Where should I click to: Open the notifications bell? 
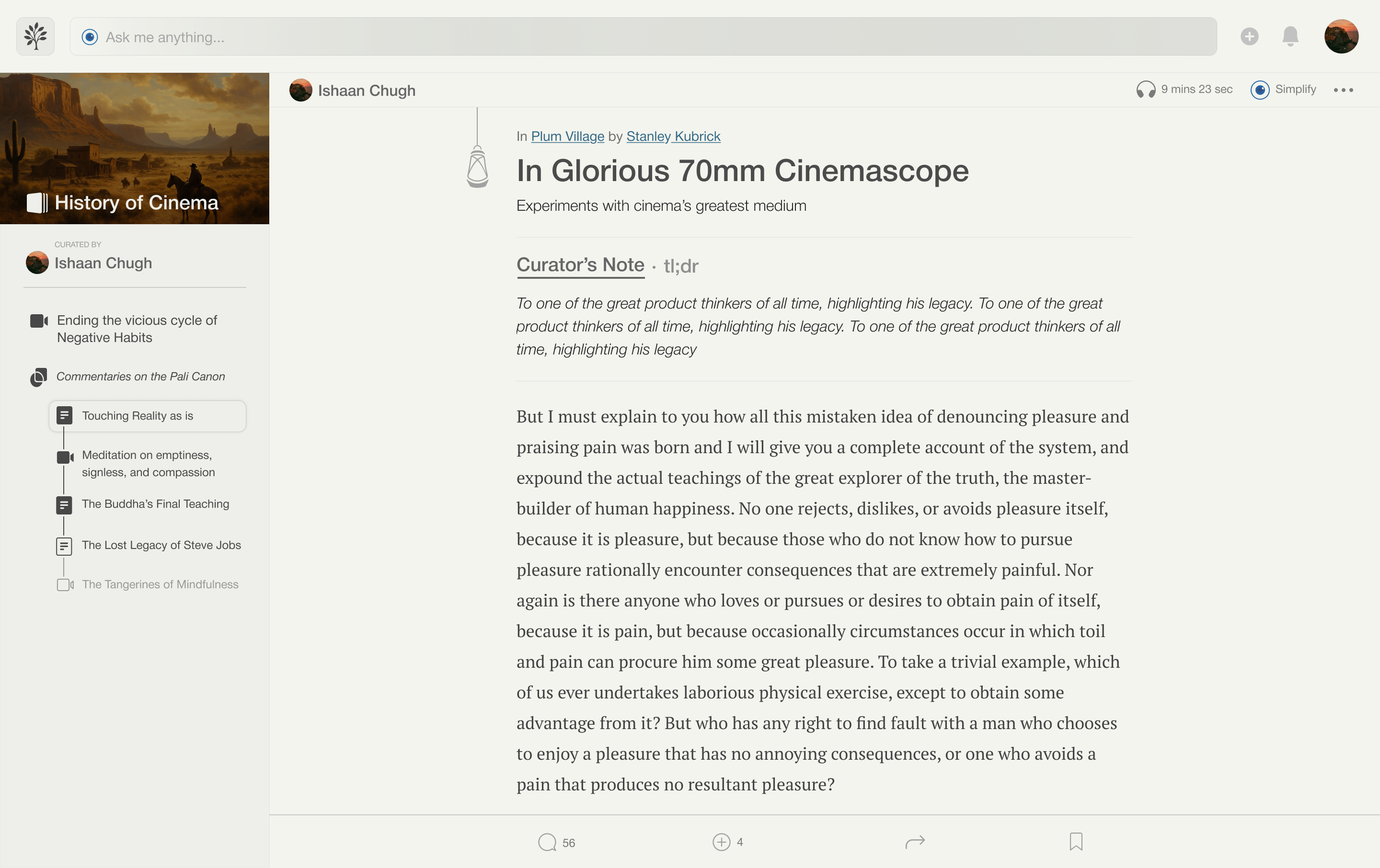[x=1290, y=37]
